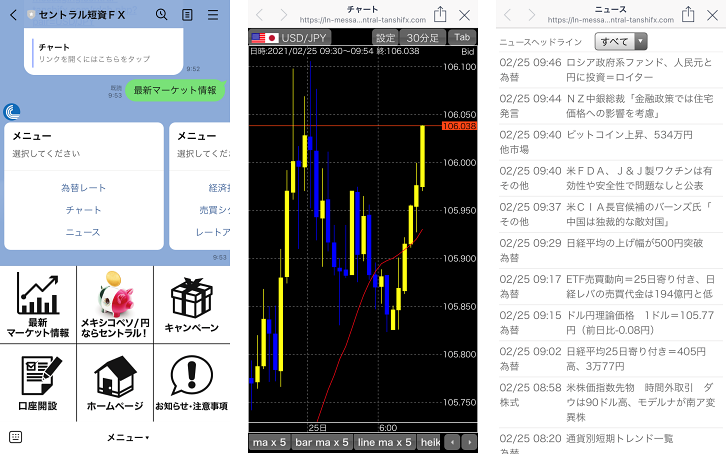The height and width of the screenshot is (454, 726).
Task: Go back in the ニュース browser
Action: coord(508,15)
